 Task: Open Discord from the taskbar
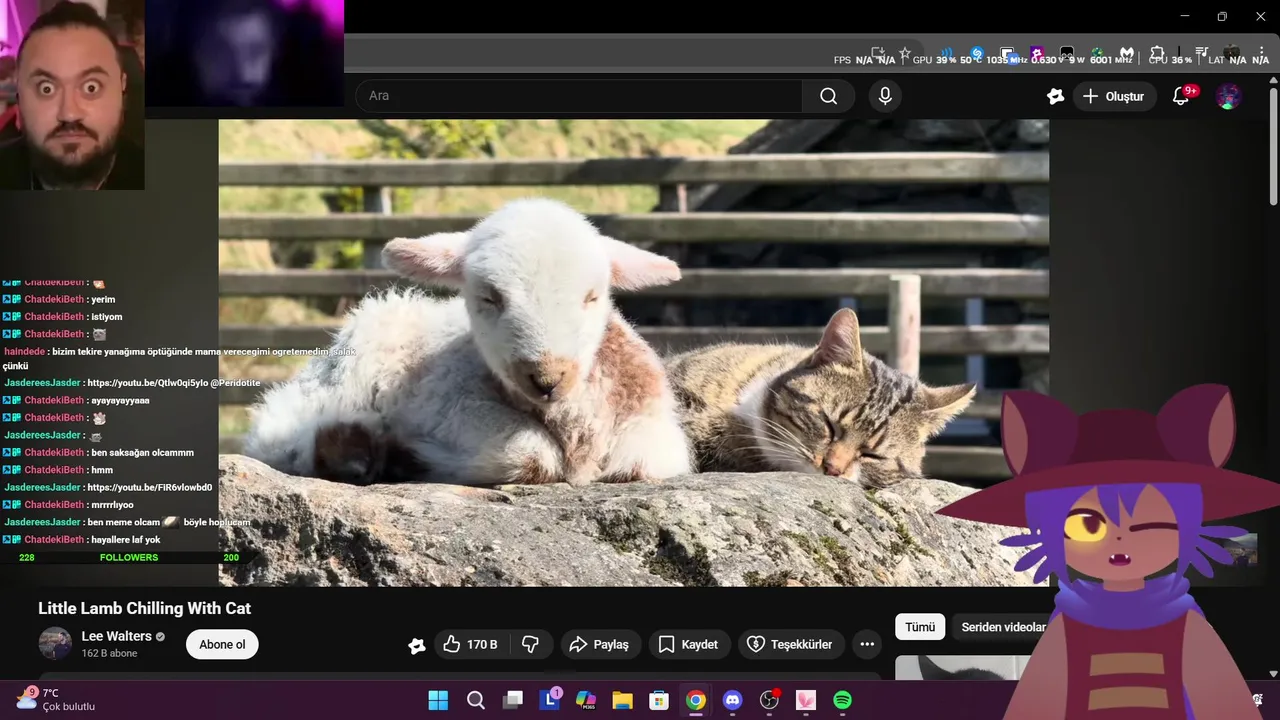click(732, 700)
